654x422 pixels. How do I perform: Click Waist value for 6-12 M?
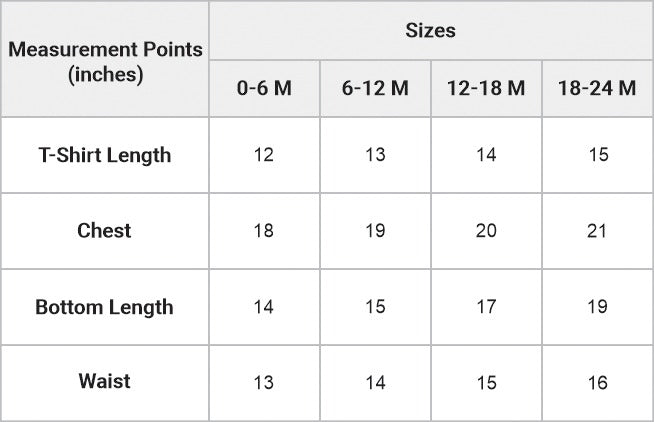(x=375, y=382)
